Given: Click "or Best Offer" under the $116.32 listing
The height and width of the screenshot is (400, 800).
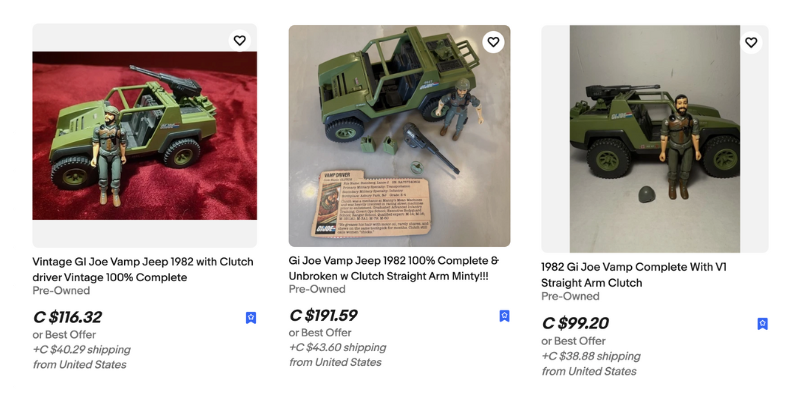Looking at the screenshot, I should pyautogui.click(x=64, y=335).
